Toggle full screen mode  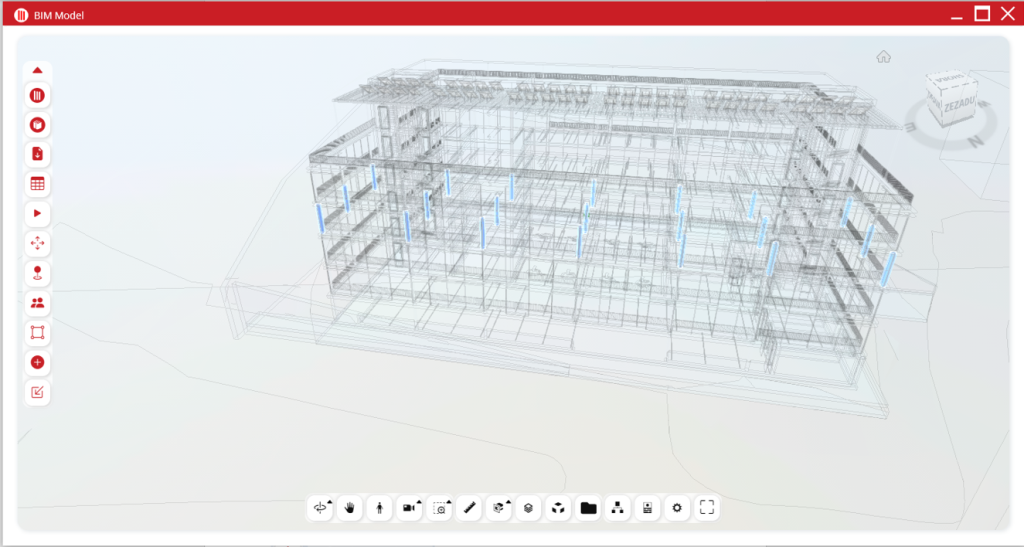(x=707, y=508)
